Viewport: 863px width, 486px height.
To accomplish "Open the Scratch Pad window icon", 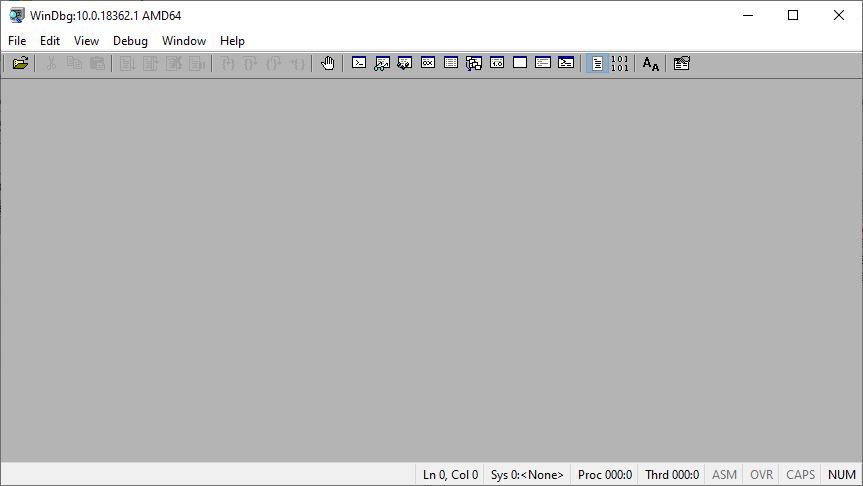I will (x=520, y=63).
